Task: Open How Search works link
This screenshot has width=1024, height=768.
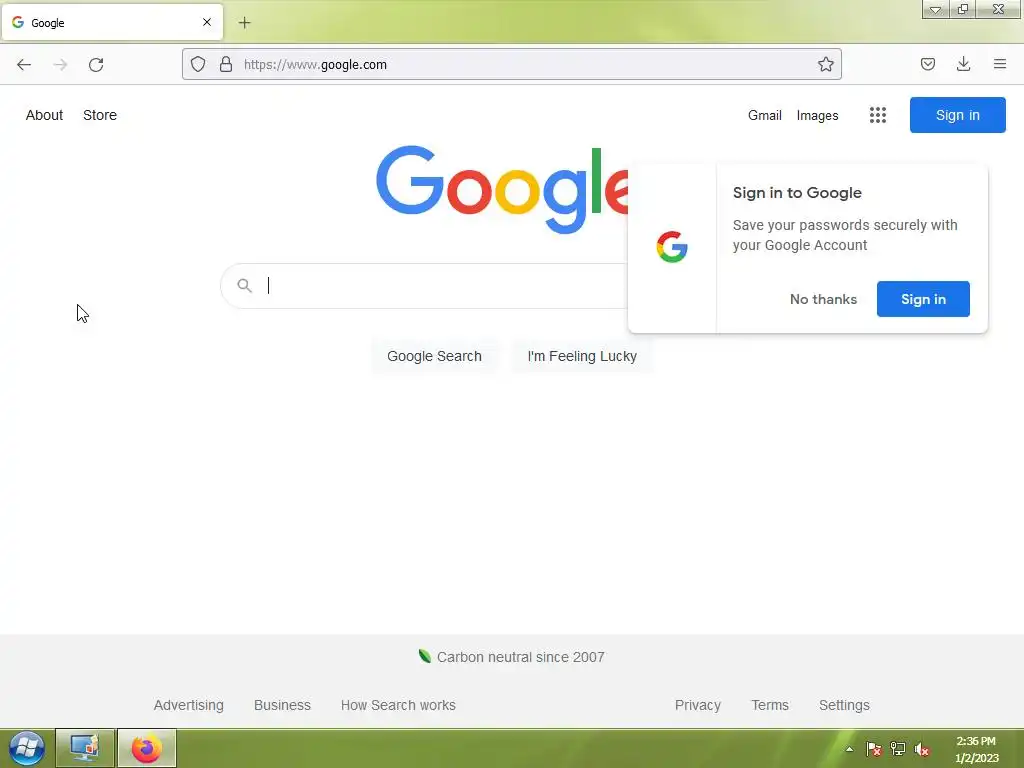Action: click(398, 705)
